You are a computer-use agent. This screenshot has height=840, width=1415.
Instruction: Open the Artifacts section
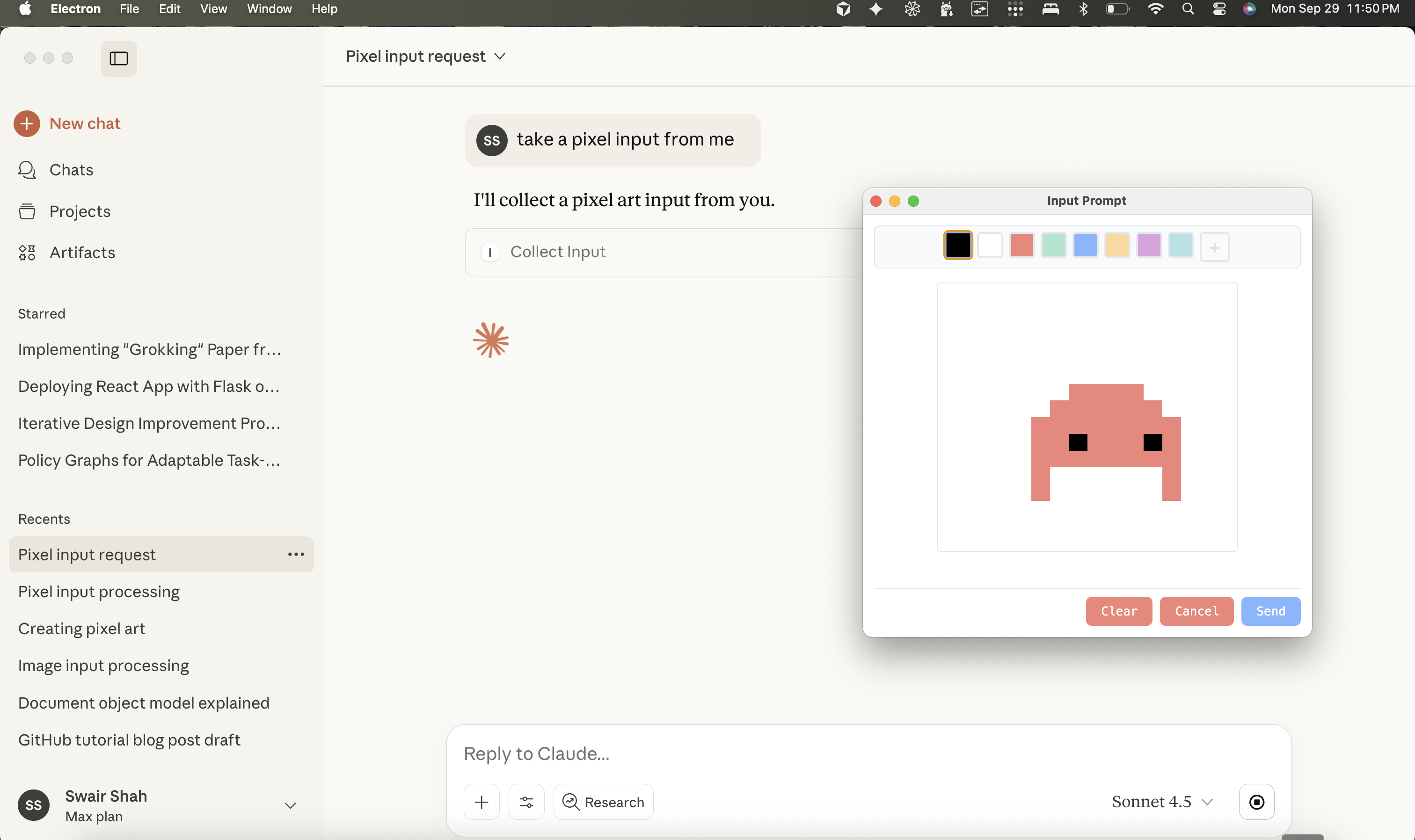click(x=81, y=253)
